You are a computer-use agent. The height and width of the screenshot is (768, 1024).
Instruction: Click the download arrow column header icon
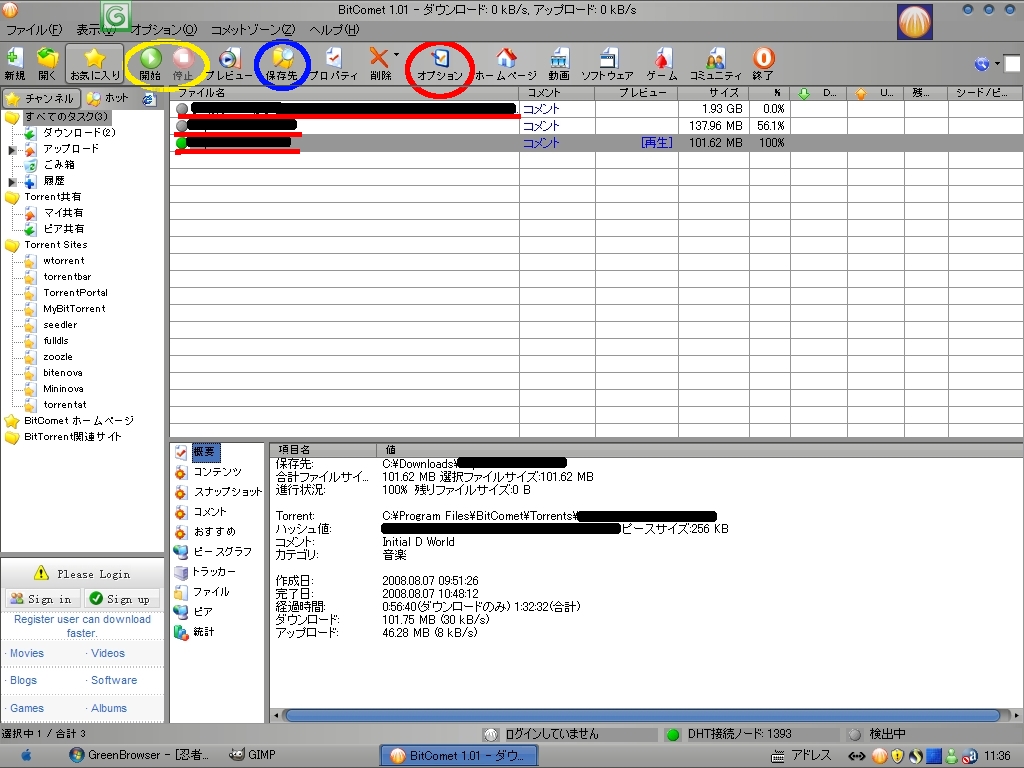tap(804, 94)
